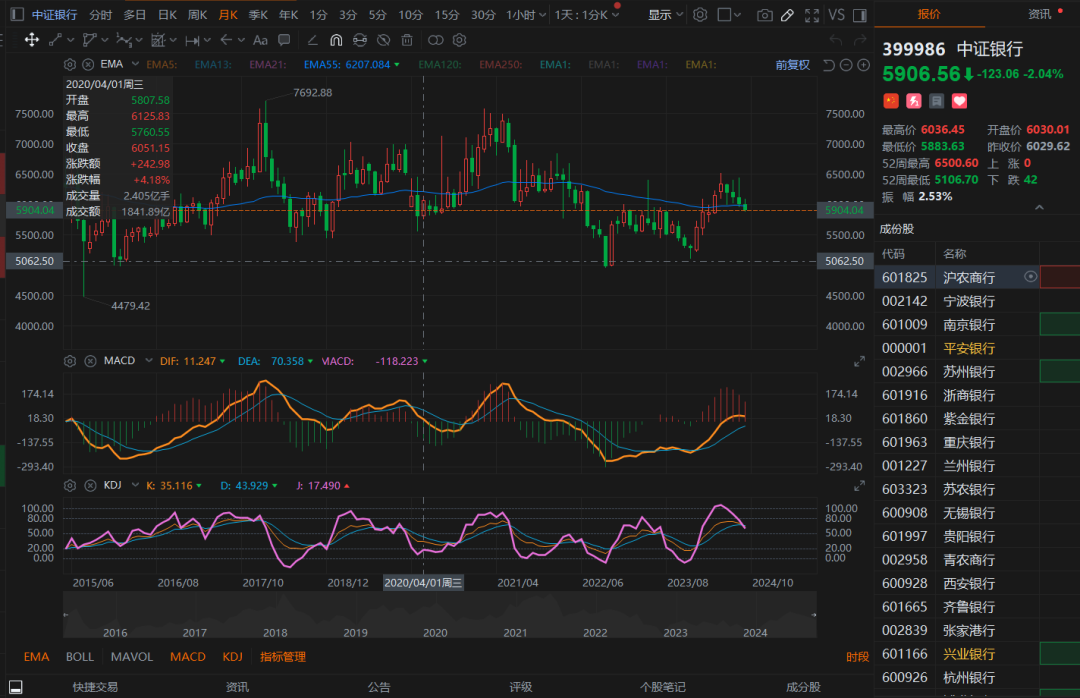Viewport: 1080px width, 698px height.
Task: Take a chart screenshot with camera icon
Action: tap(765, 15)
